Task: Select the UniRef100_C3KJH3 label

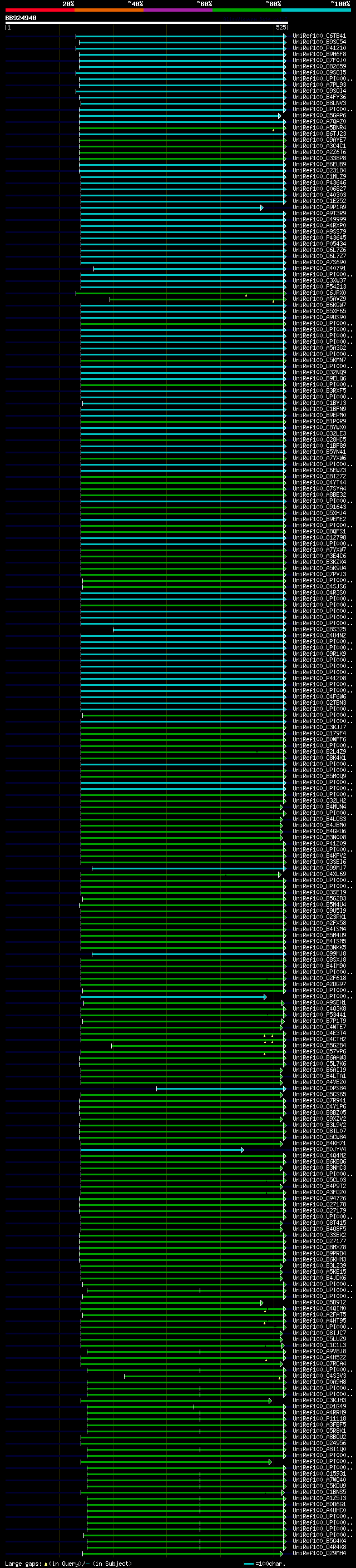Action: point(319,1400)
